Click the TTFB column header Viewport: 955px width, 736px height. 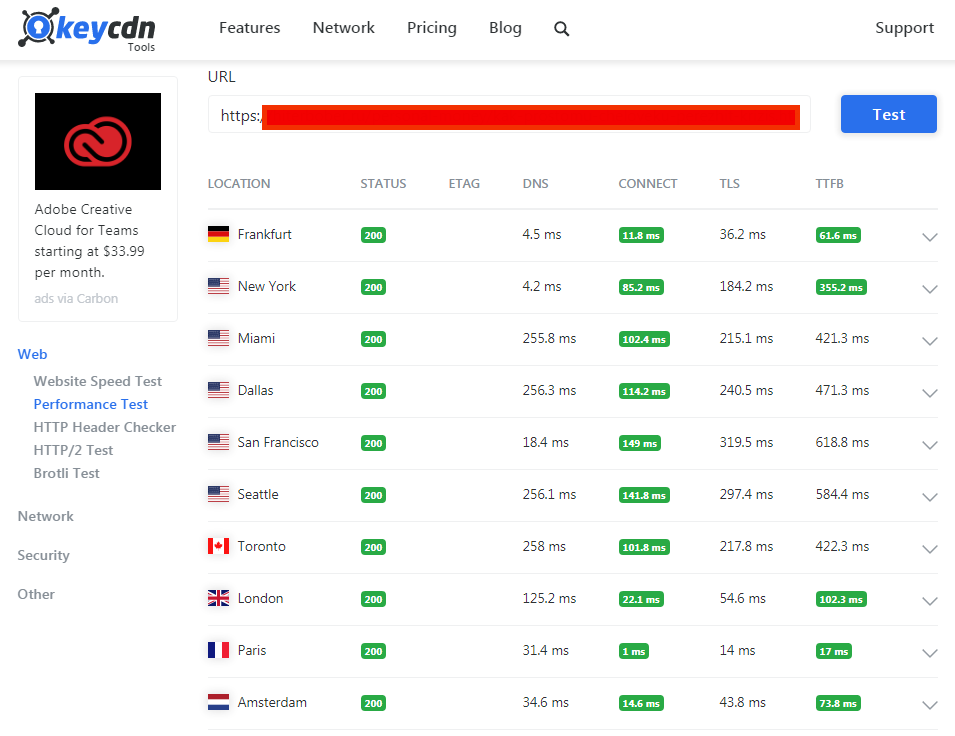coord(830,184)
